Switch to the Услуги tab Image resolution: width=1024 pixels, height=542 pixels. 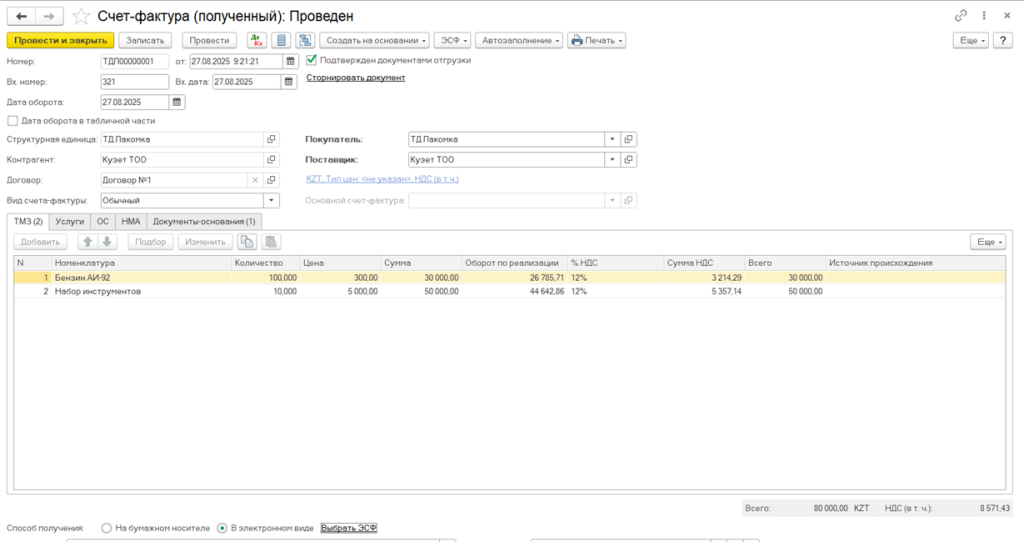pos(69,221)
